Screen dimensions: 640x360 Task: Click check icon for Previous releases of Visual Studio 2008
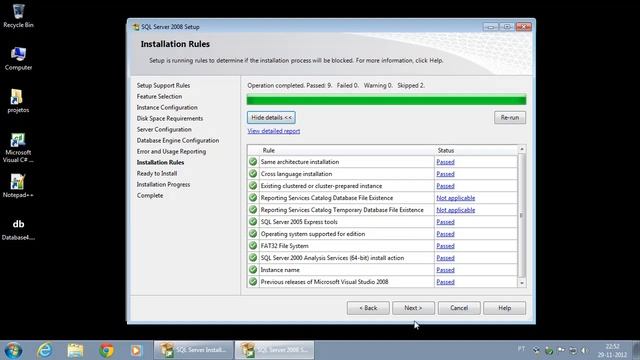253,282
